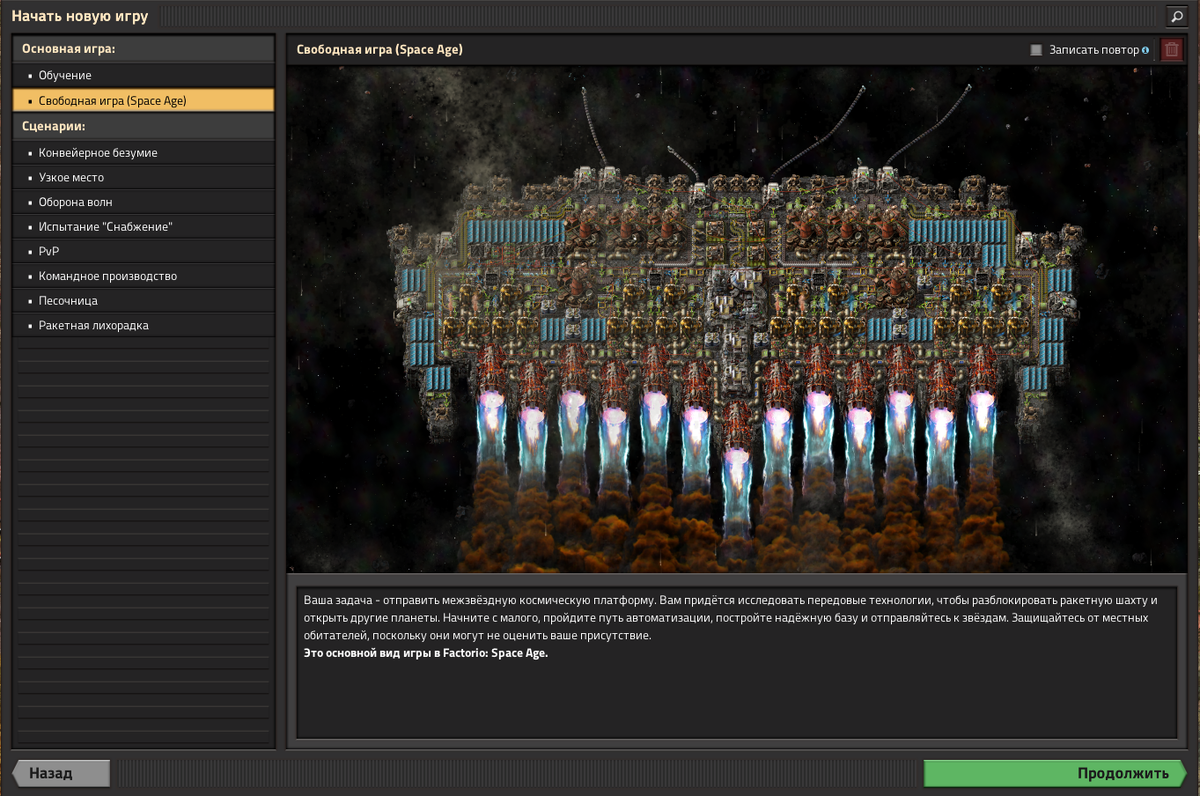Select the Командное производство scenario
1200x796 pixels.
click(x=144, y=276)
